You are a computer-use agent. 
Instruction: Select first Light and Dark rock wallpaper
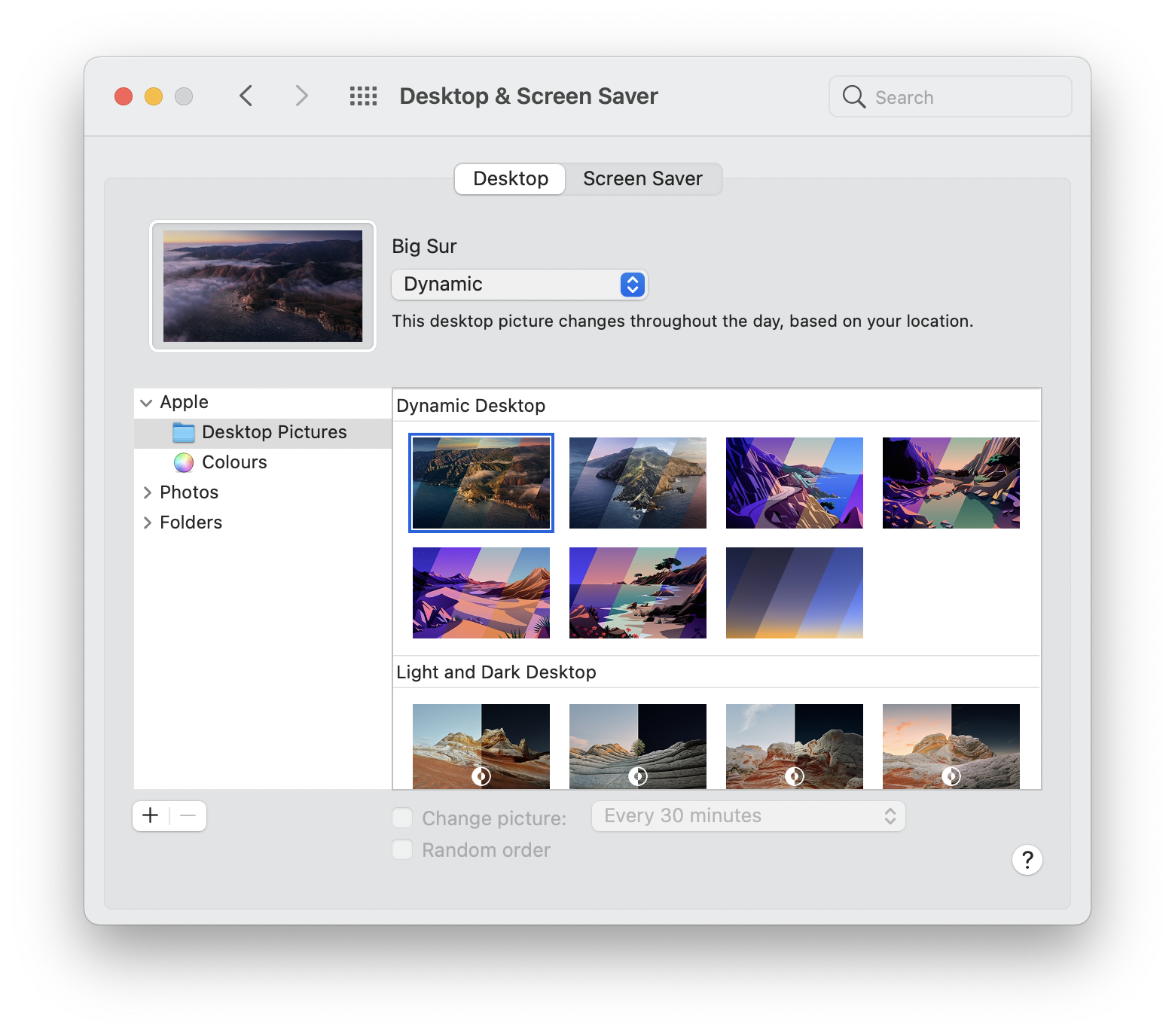tap(481, 746)
